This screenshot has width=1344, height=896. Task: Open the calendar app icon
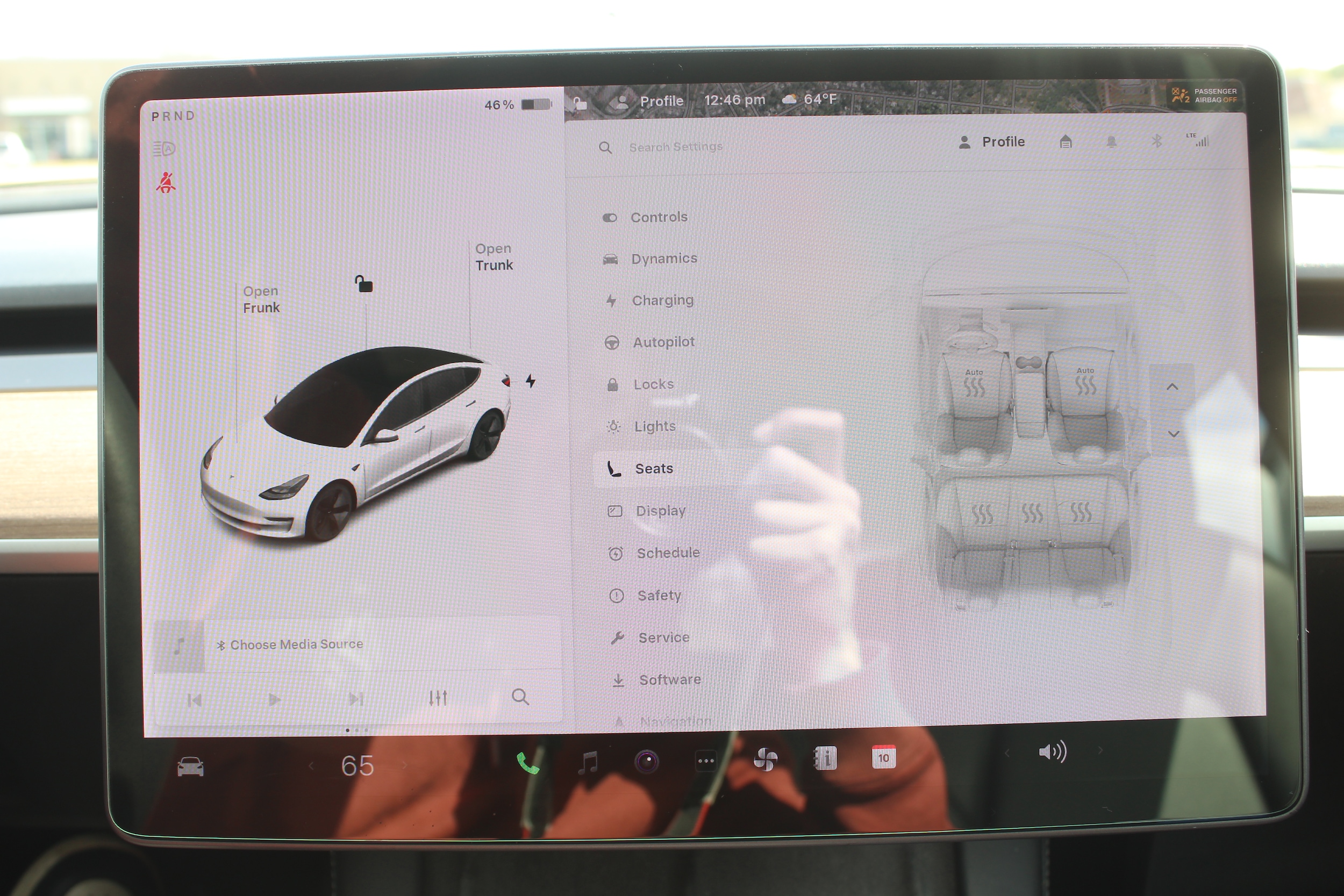pyautogui.click(x=883, y=757)
